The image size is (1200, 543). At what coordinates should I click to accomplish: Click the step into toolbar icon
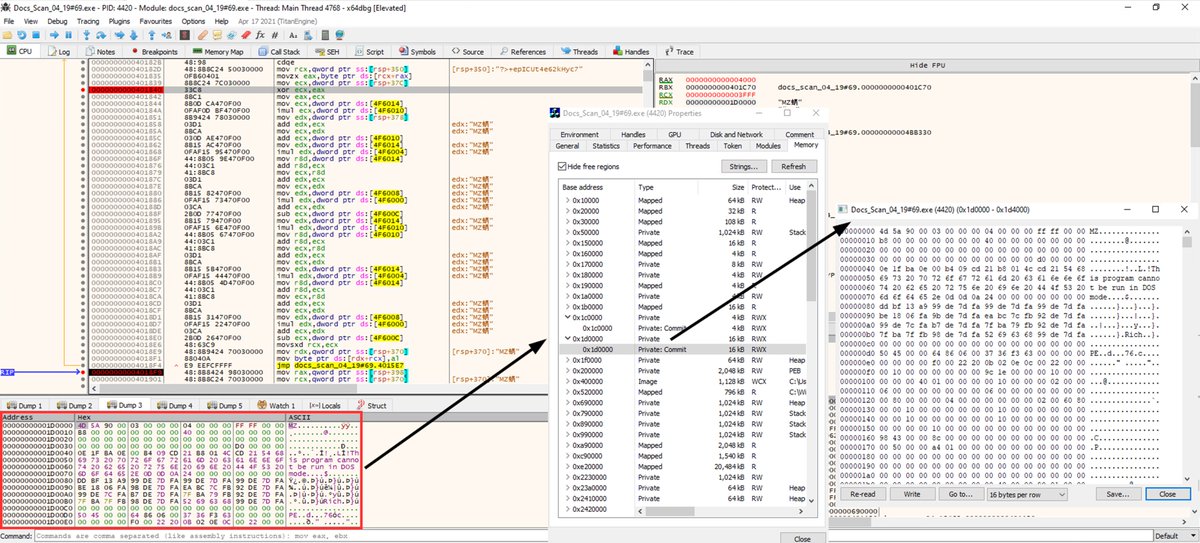point(86,35)
